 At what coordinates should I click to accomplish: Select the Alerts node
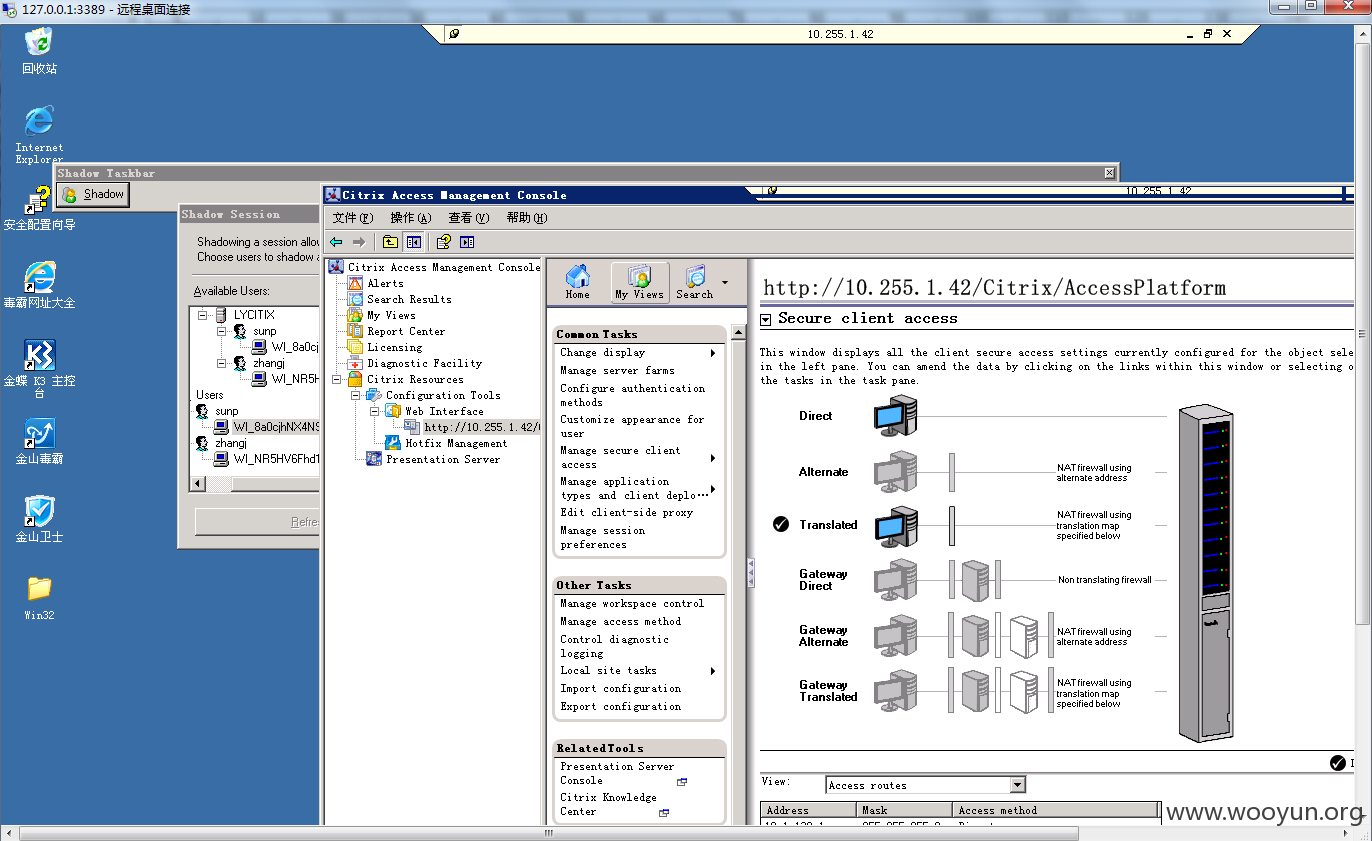click(x=385, y=284)
